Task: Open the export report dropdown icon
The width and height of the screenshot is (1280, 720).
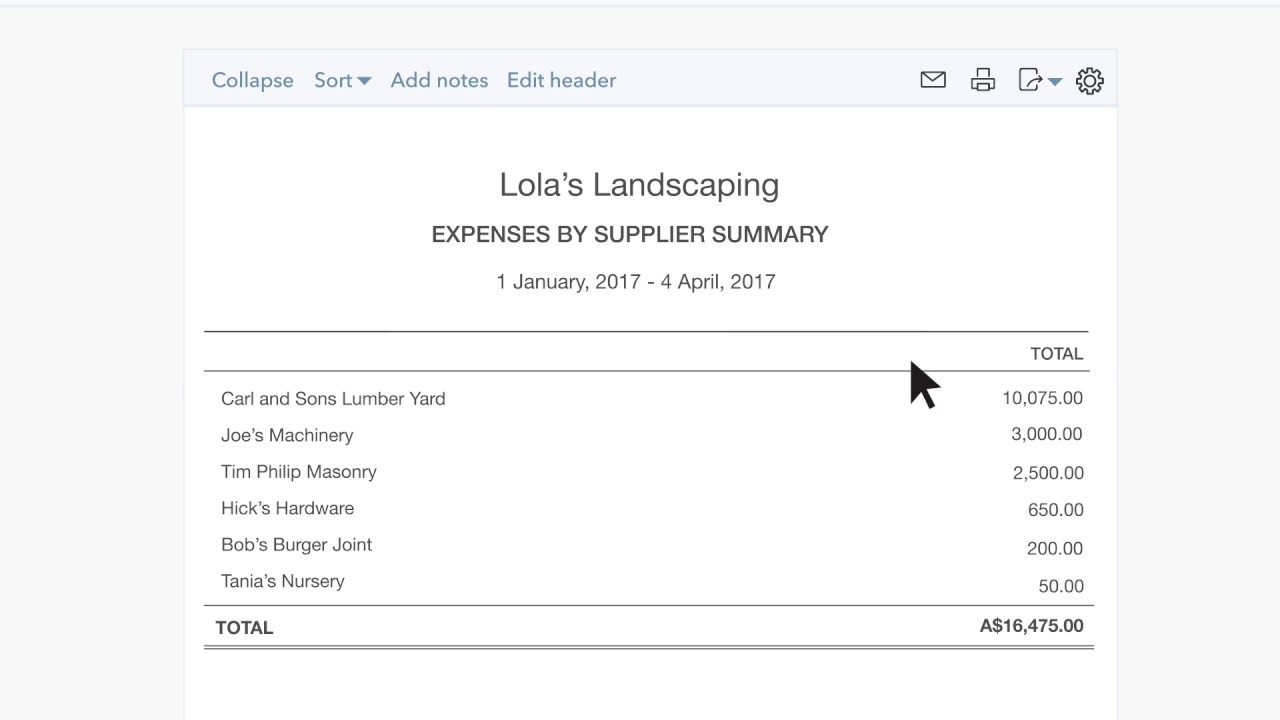Action: pyautogui.click(x=1039, y=80)
